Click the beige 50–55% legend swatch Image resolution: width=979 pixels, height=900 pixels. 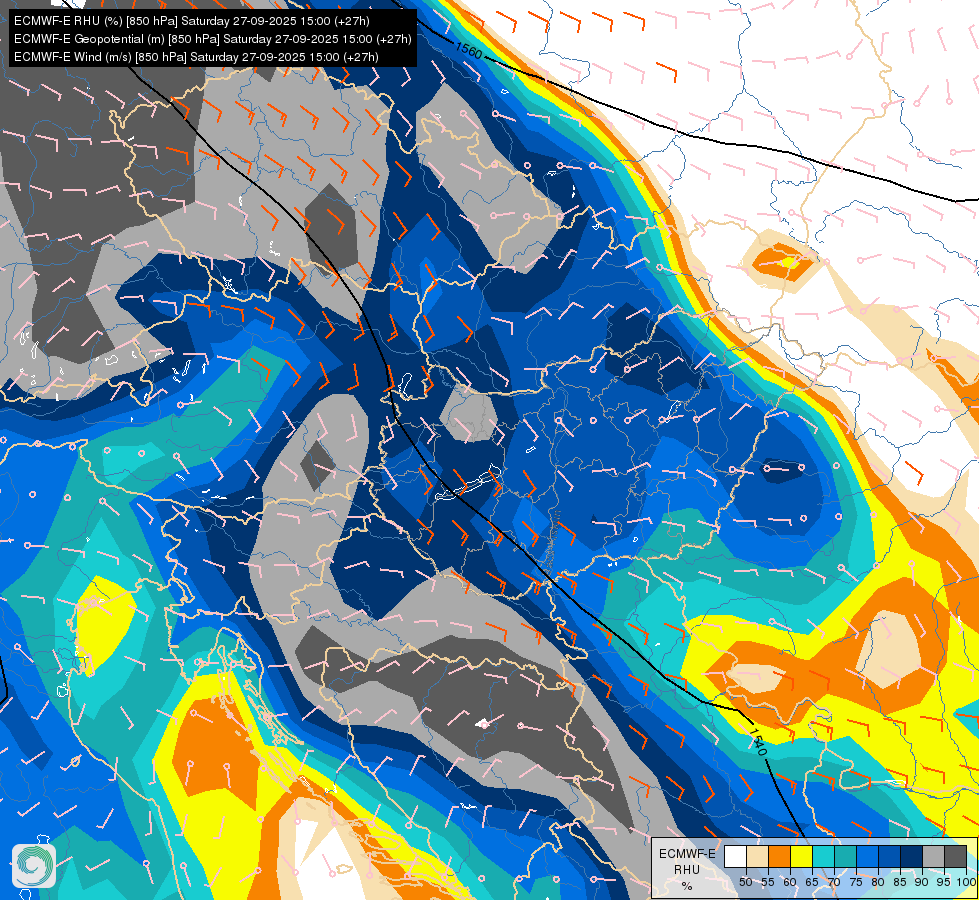[x=757, y=856]
